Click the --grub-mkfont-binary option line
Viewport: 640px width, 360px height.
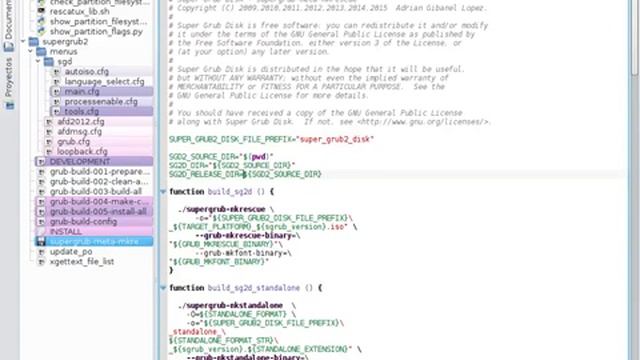pyautogui.click(x=243, y=253)
